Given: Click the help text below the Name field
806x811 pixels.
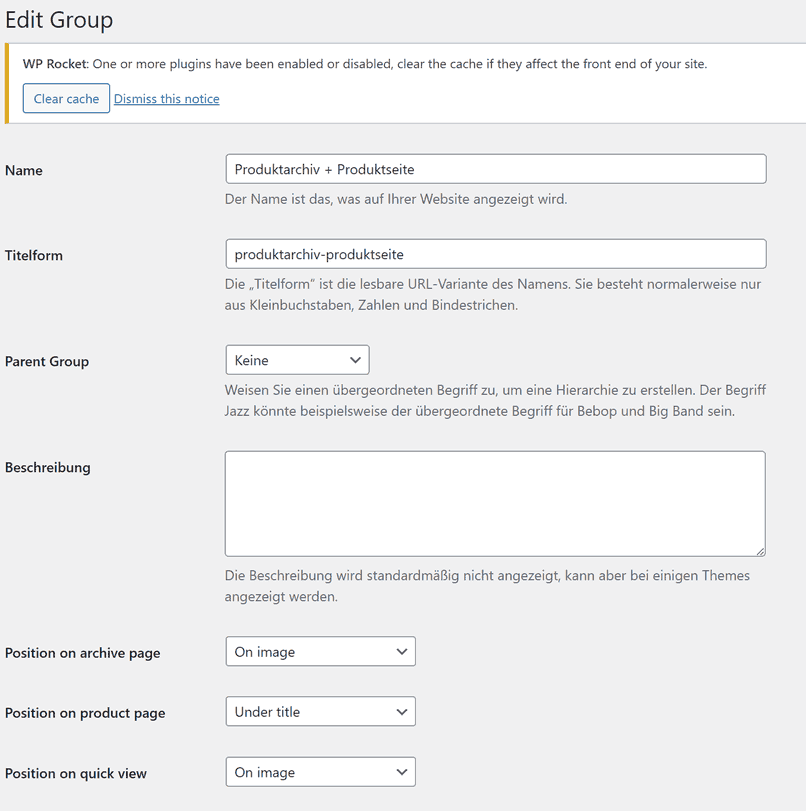Looking at the screenshot, I should pyautogui.click(x=396, y=199).
